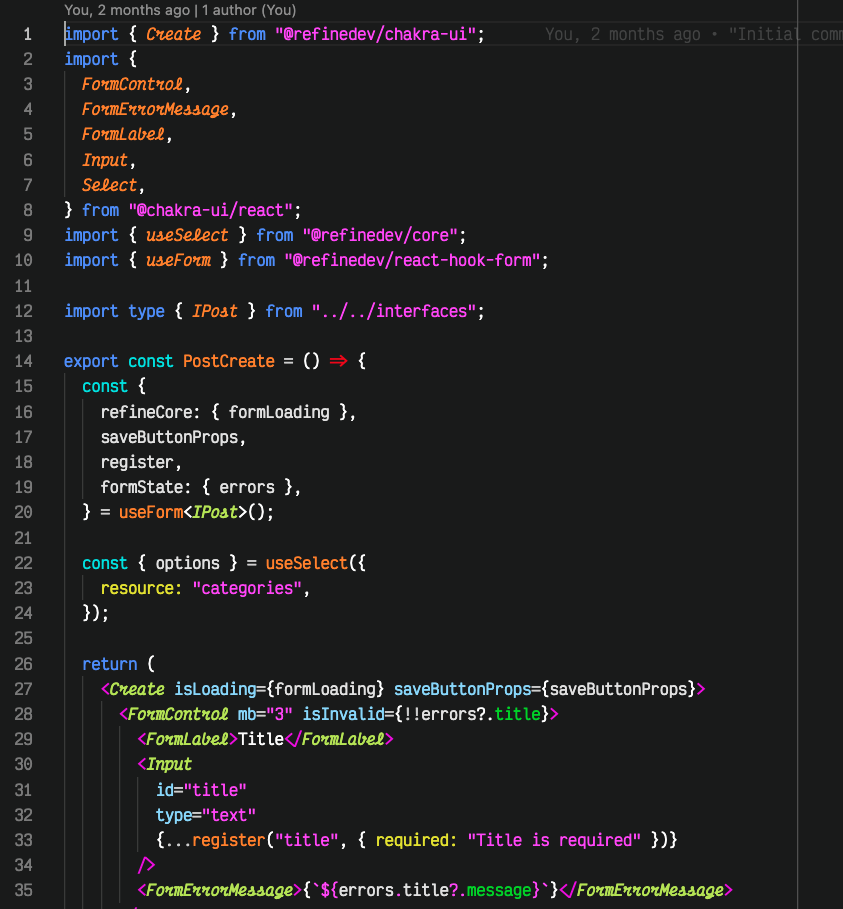Click register in the destructuring on line 18
Viewport: 843px width, 909px height.
(x=137, y=463)
